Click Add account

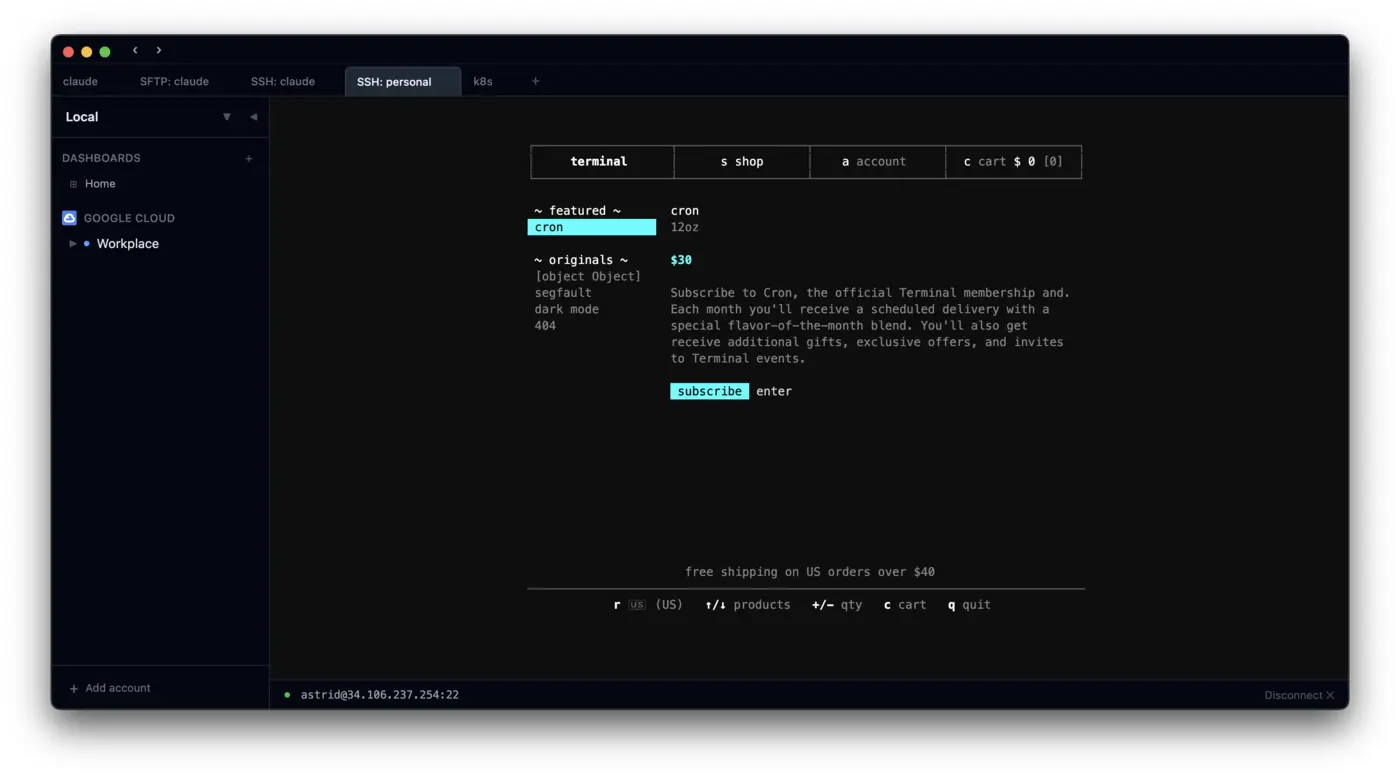tap(110, 688)
